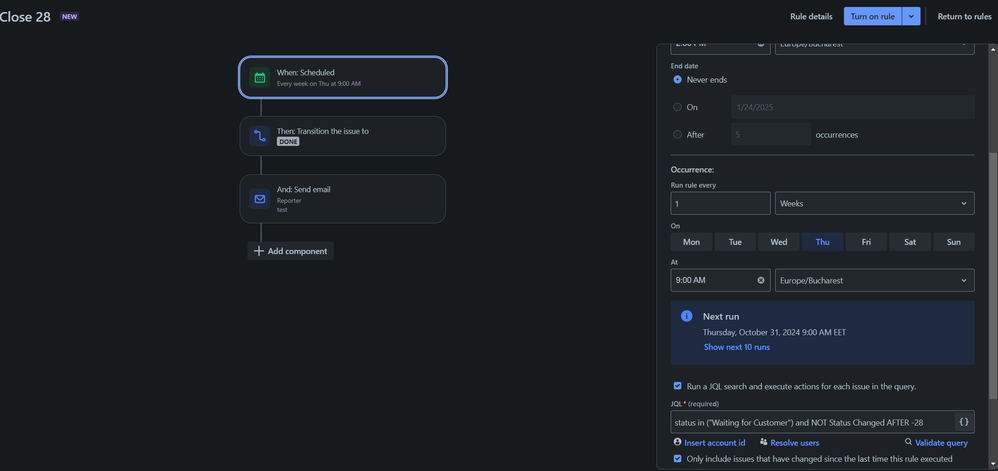Toggle Tuesday in occurrence days
Viewport: 998px width, 471px height.
(x=735, y=242)
